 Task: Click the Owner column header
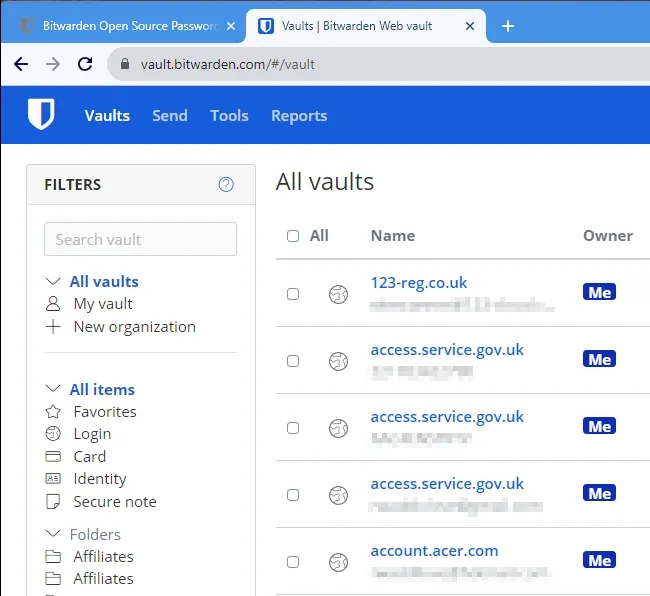(608, 236)
